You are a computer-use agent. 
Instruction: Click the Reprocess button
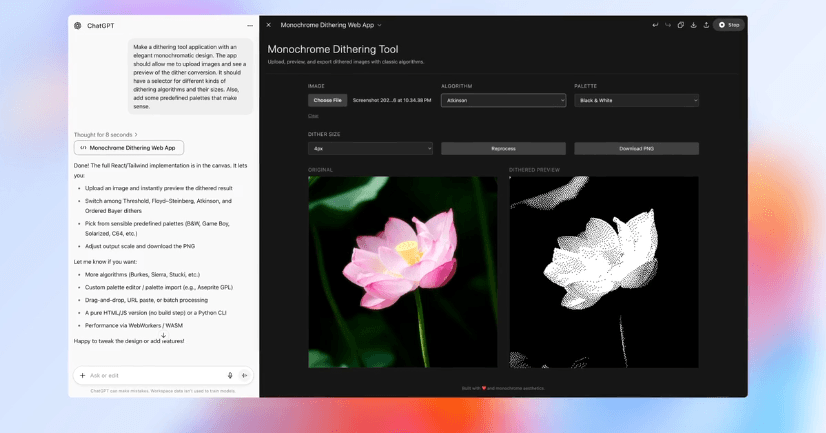[503, 149]
